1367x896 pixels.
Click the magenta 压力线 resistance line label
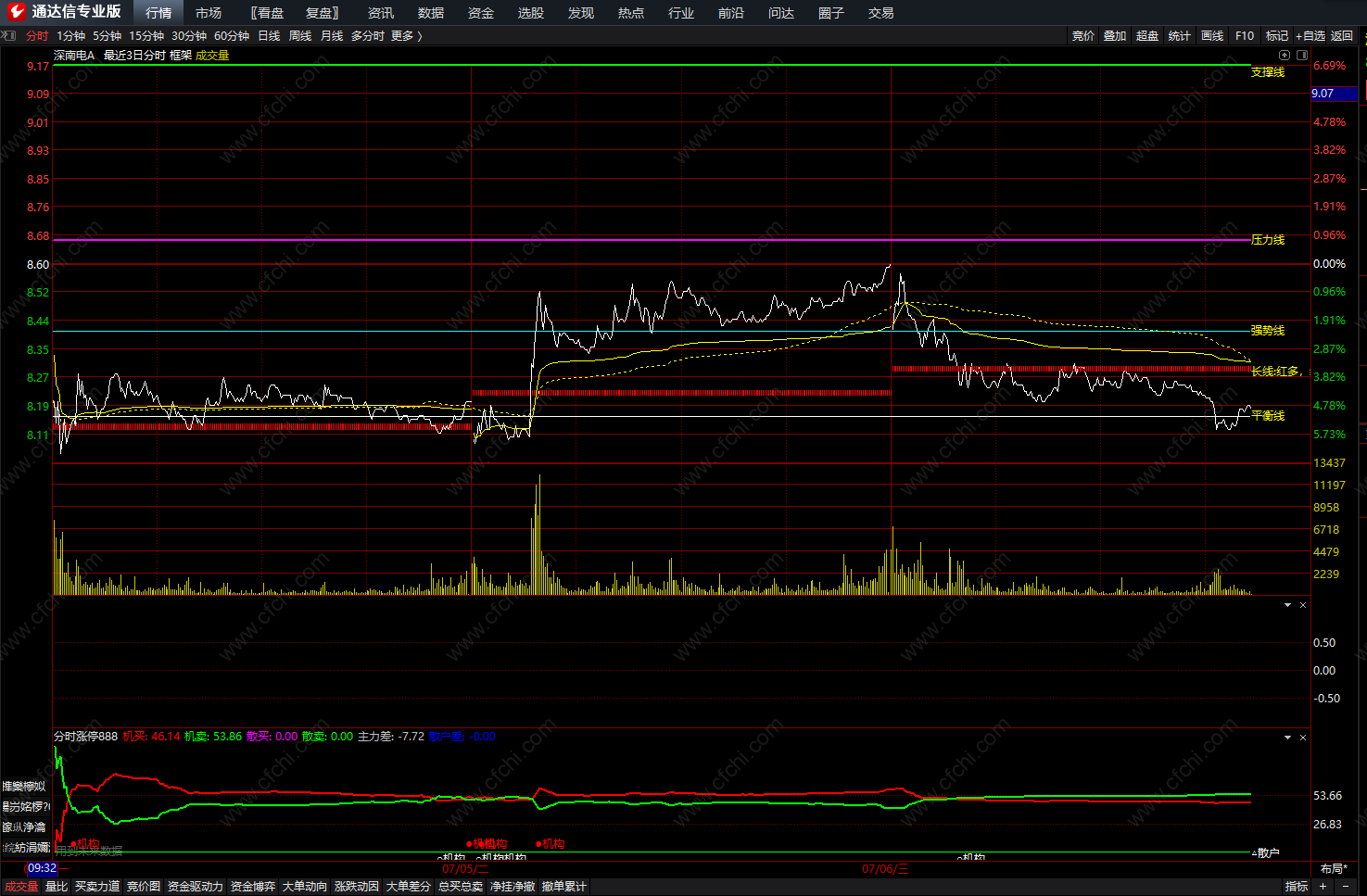coord(1267,240)
